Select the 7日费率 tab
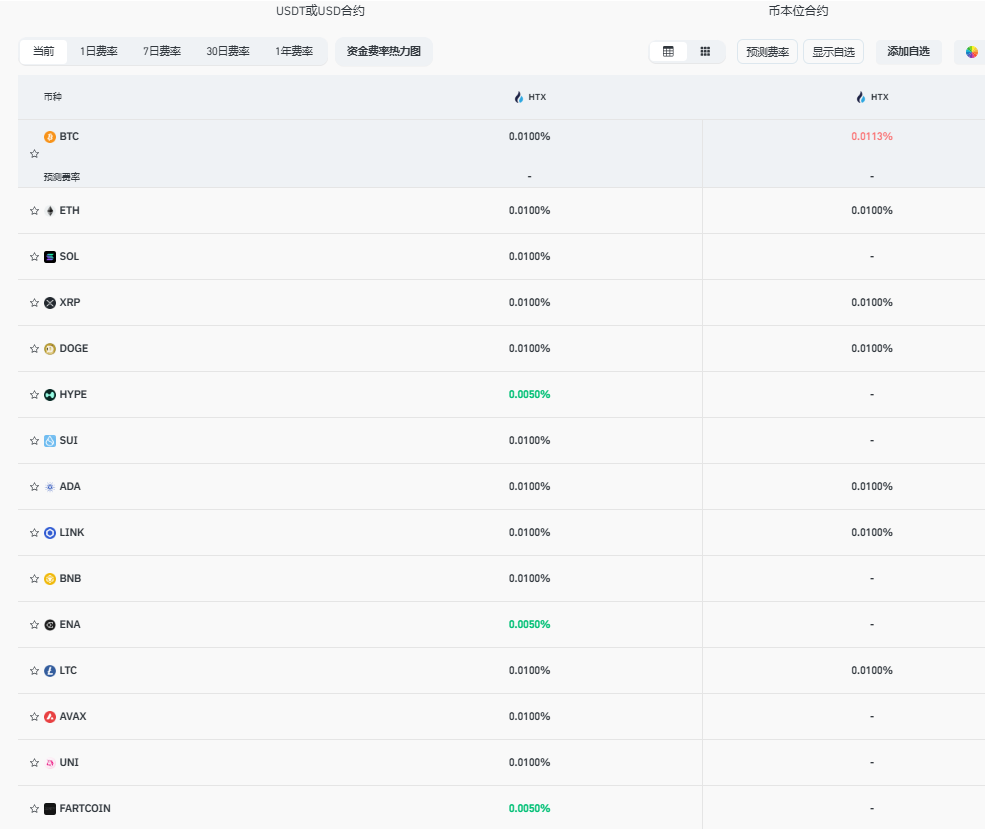This screenshot has height=829, width=985. (162, 52)
